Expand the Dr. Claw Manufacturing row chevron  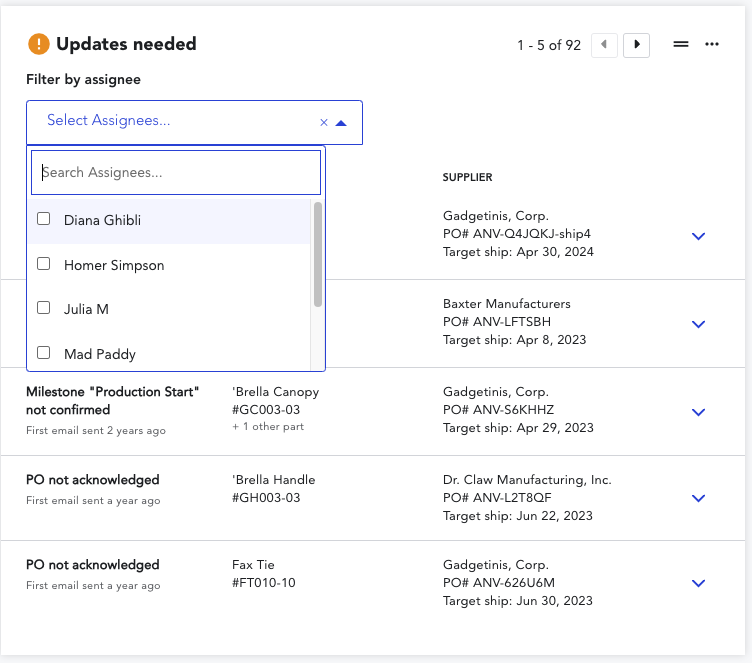[698, 498]
